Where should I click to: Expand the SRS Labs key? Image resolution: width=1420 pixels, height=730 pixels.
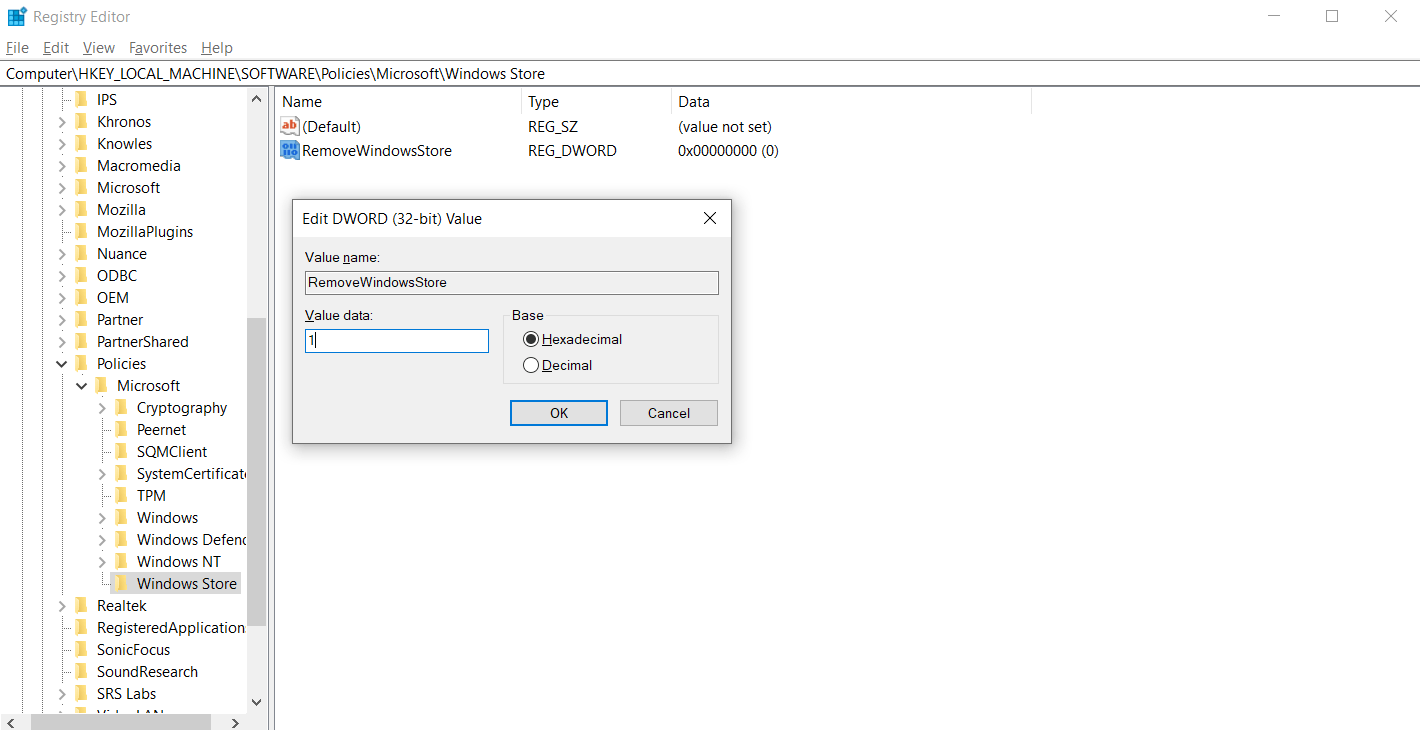coord(62,694)
